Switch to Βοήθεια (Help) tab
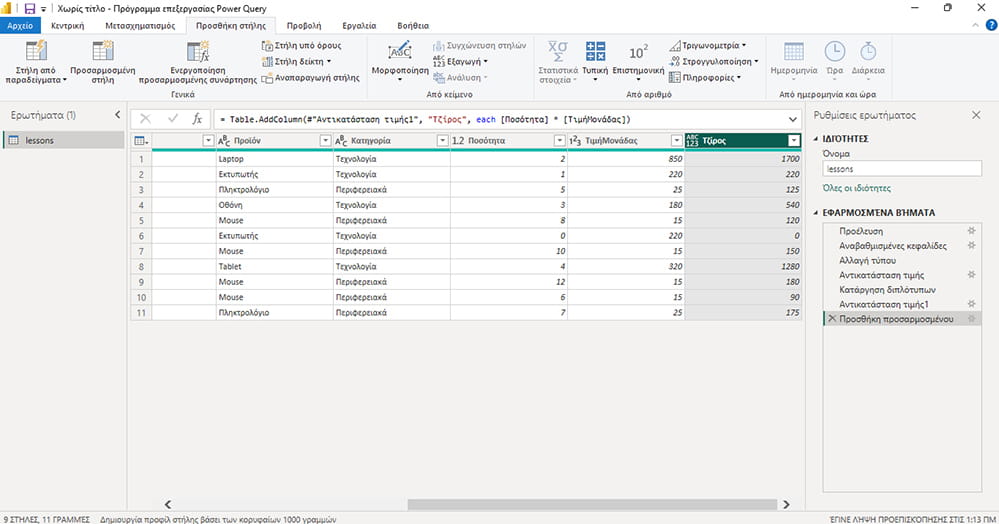The image size is (999, 524). tap(413, 25)
